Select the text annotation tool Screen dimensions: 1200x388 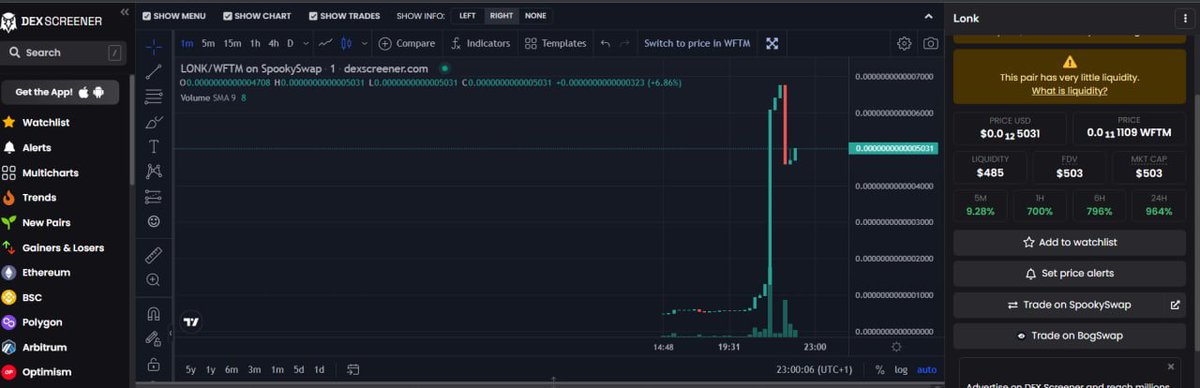tap(154, 147)
